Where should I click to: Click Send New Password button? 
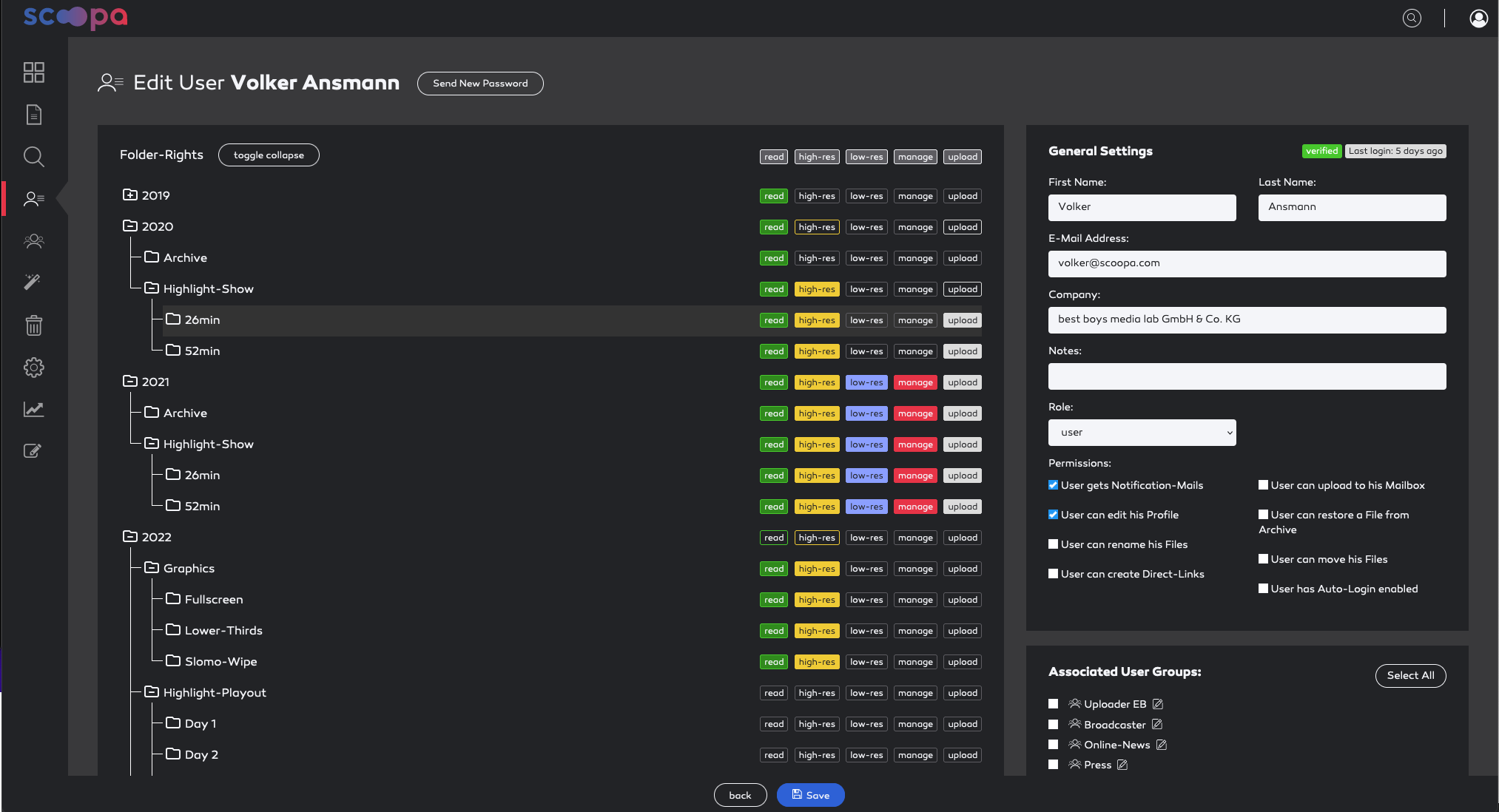[480, 84]
